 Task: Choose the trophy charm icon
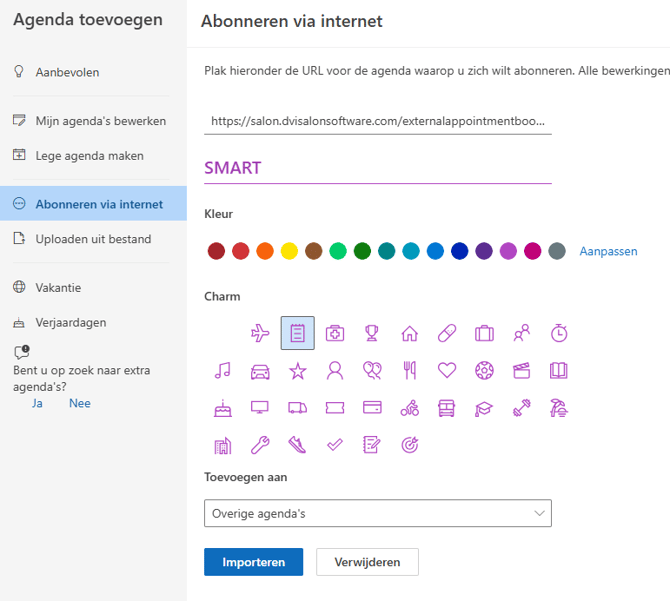click(x=372, y=333)
